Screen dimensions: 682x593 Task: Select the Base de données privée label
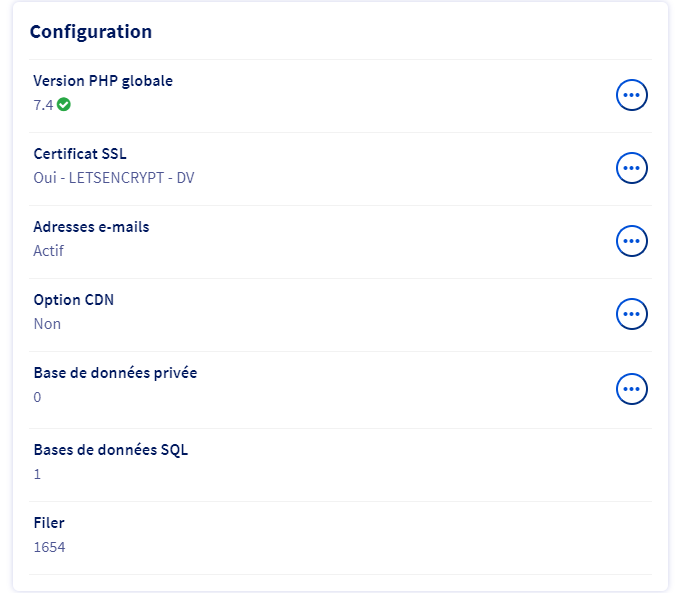click(x=115, y=373)
